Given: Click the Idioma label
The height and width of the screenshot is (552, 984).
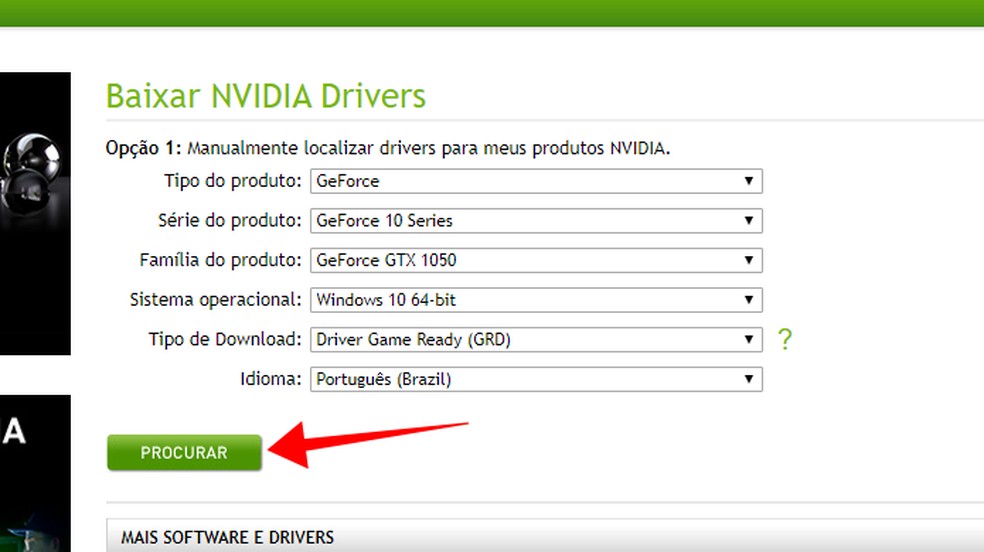Looking at the screenshot, I should (x=270, y=379).
